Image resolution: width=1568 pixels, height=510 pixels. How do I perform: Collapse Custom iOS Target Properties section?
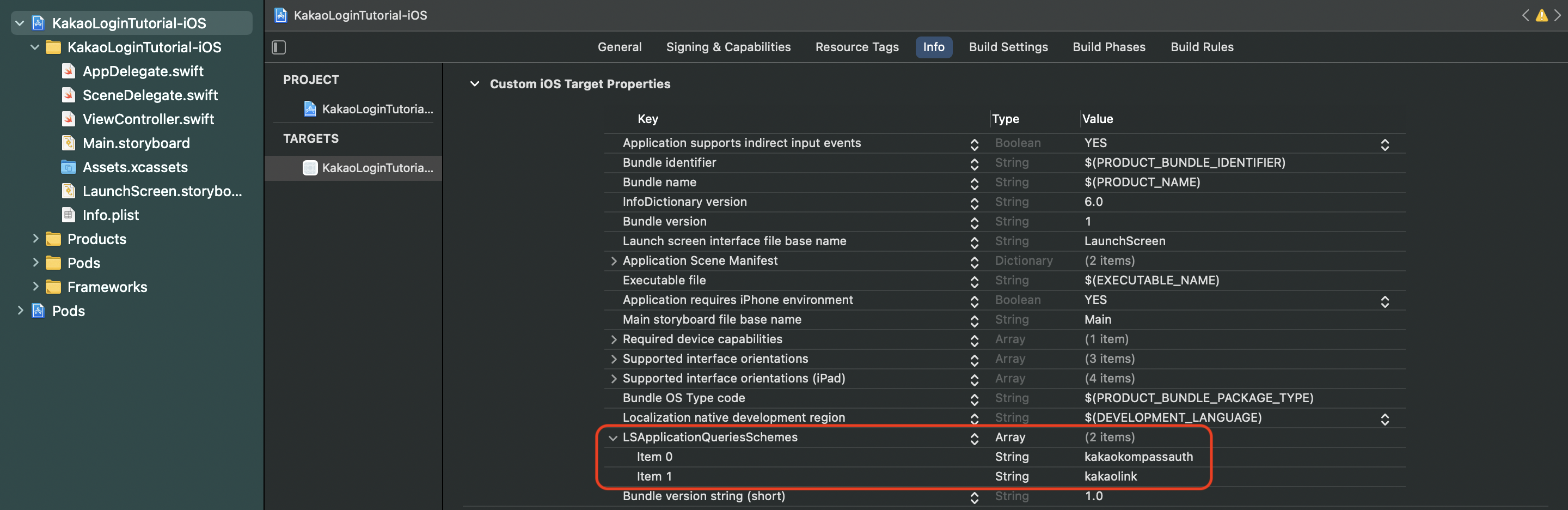[x=475, y=84]
